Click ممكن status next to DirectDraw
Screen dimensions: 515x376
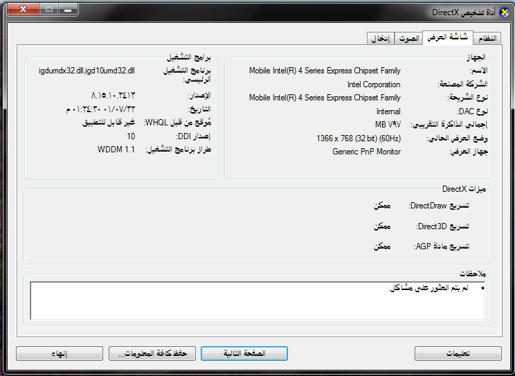tap(382, 206)
